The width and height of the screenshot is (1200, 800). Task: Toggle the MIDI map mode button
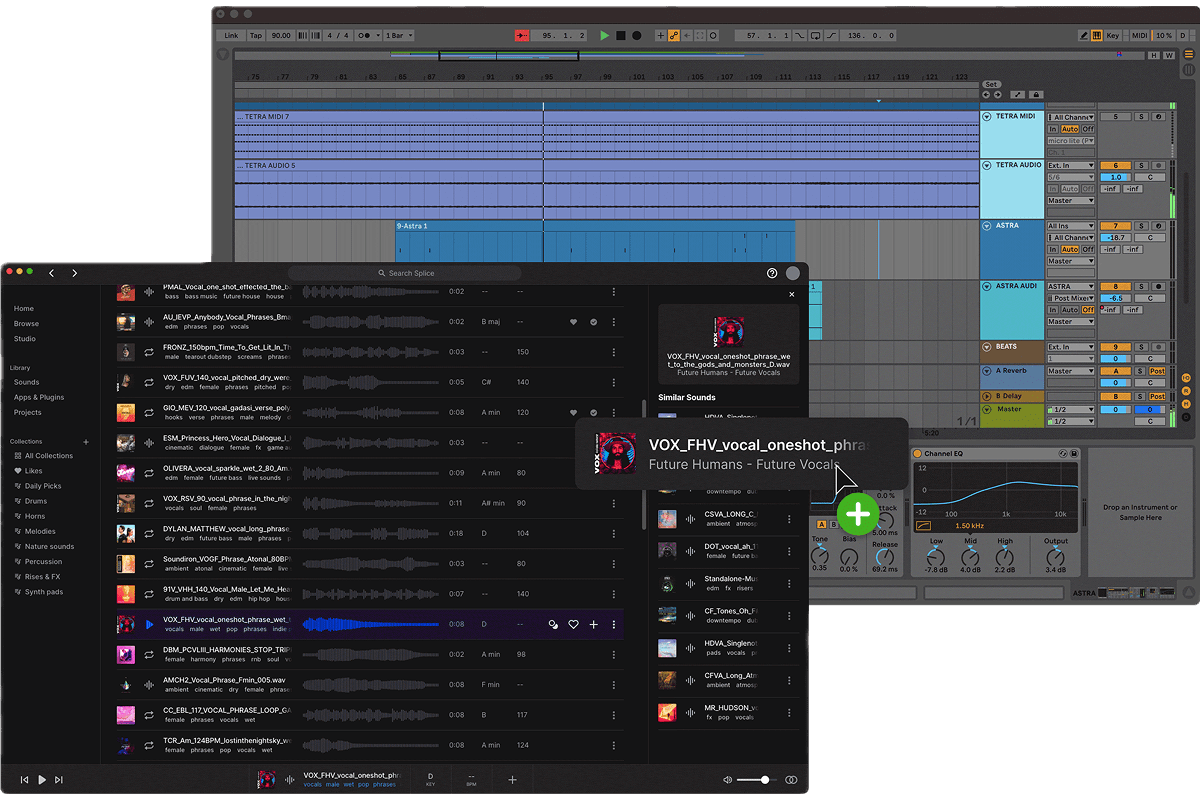[1138, 35]
